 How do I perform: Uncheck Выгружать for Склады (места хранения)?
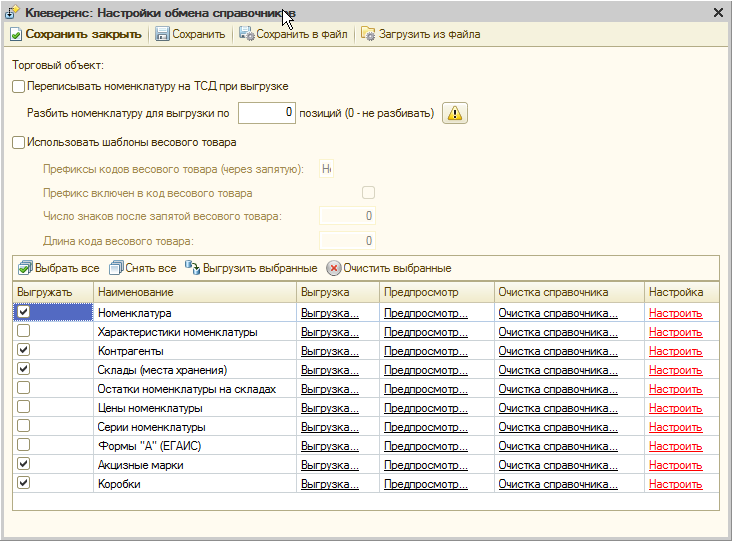(x=23, y=369)
